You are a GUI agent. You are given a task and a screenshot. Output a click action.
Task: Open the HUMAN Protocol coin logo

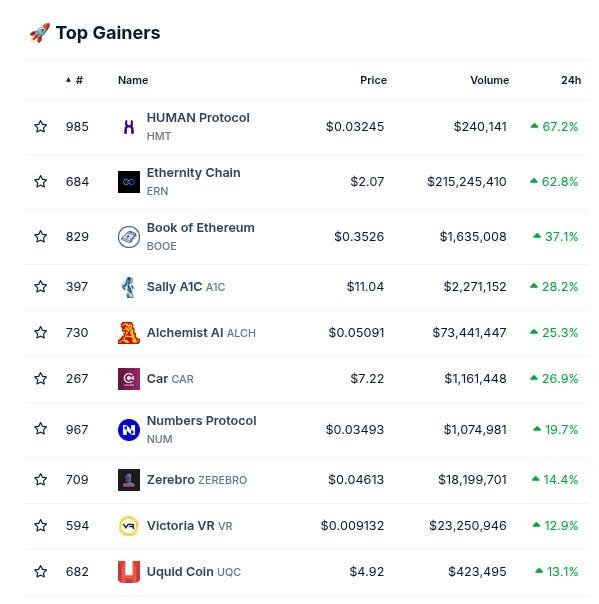click(x=129, y=127)
